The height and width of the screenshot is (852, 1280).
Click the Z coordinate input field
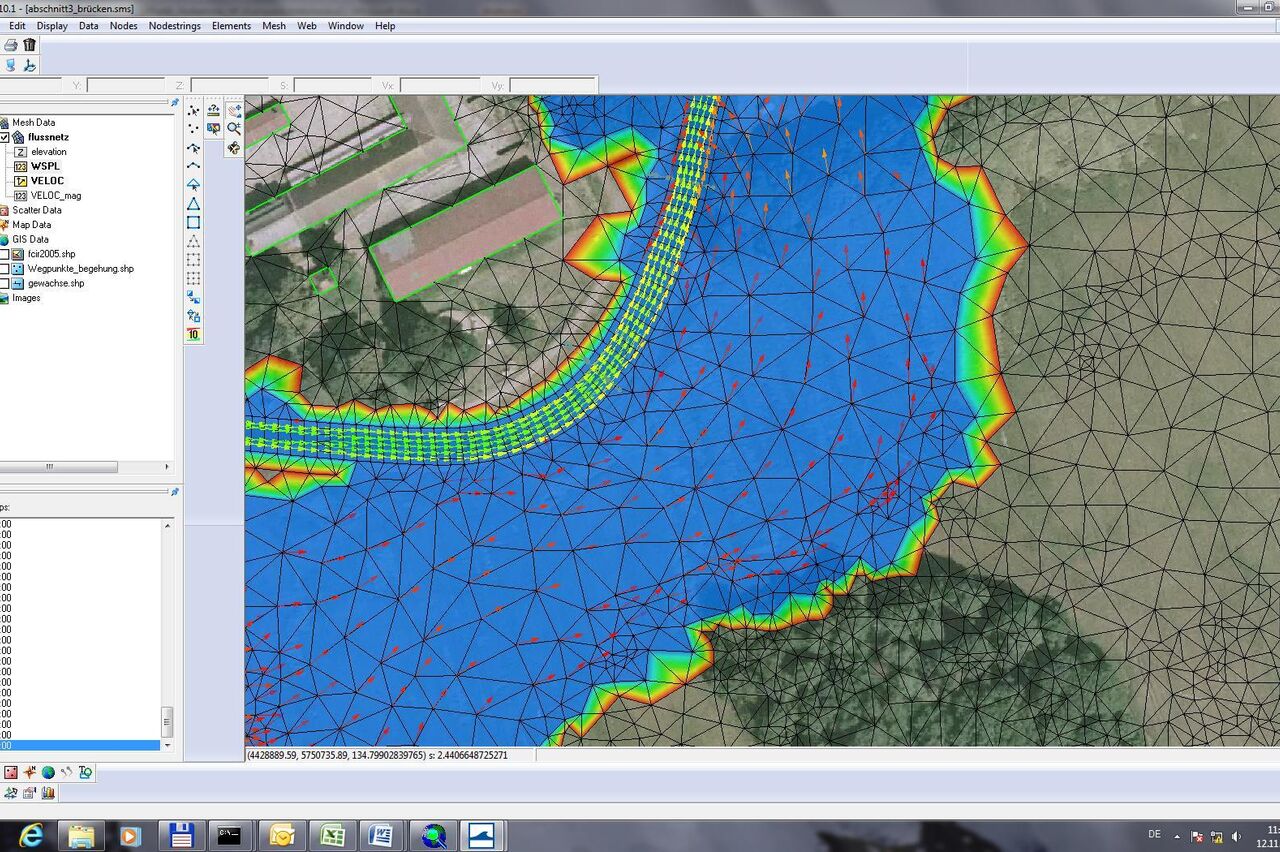229,86
